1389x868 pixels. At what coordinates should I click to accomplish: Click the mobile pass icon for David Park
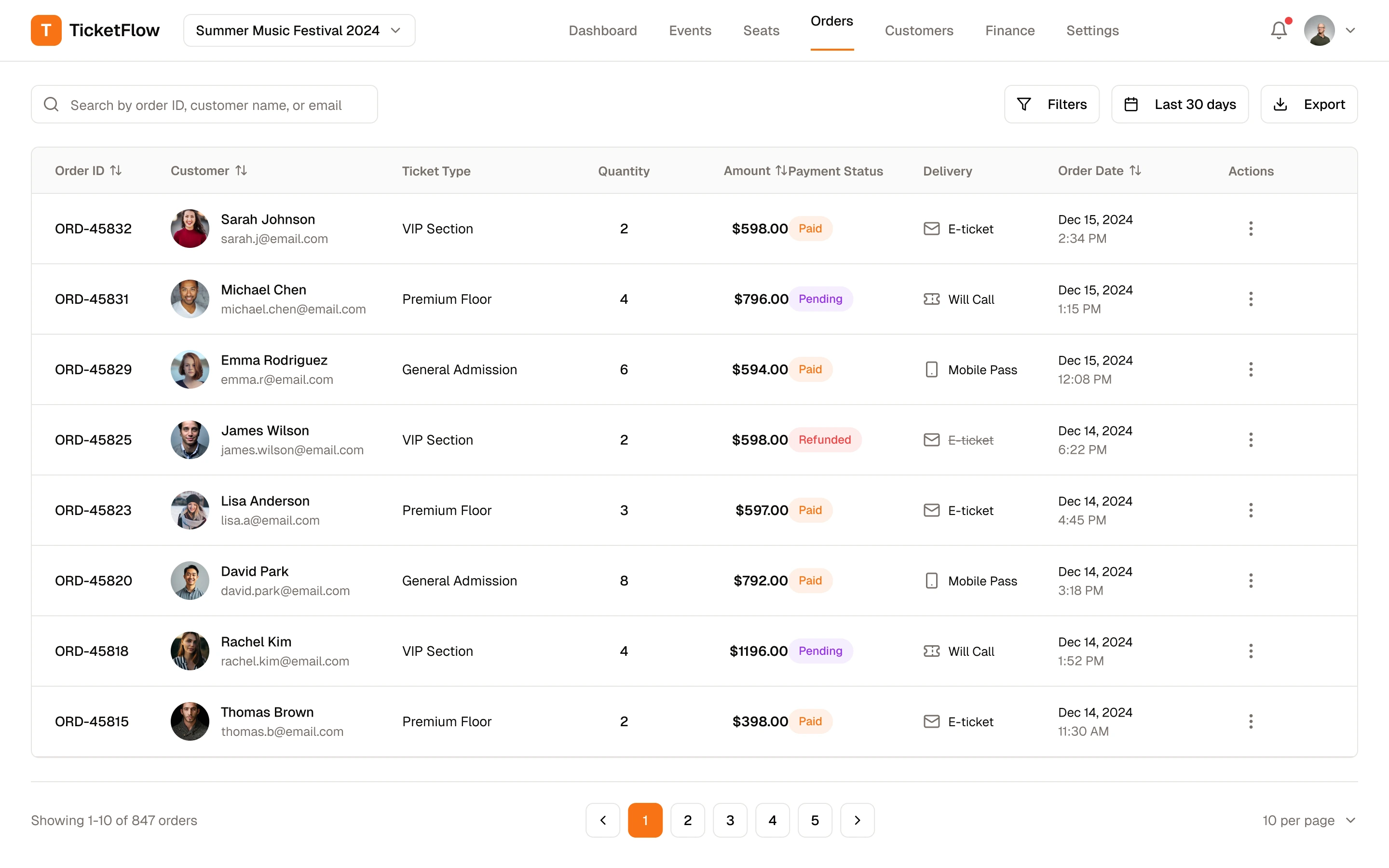coord(931,581)
